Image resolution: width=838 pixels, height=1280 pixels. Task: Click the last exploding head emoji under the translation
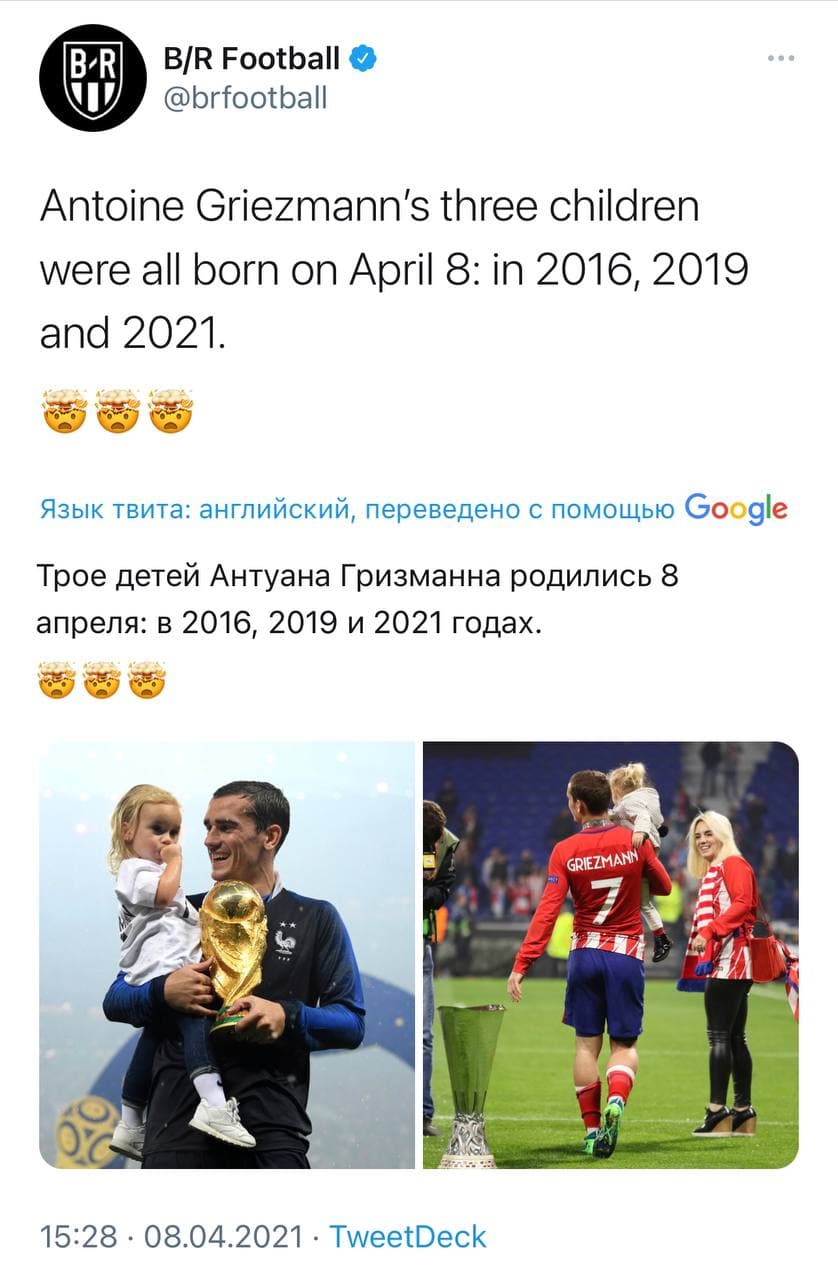[147, 681]
